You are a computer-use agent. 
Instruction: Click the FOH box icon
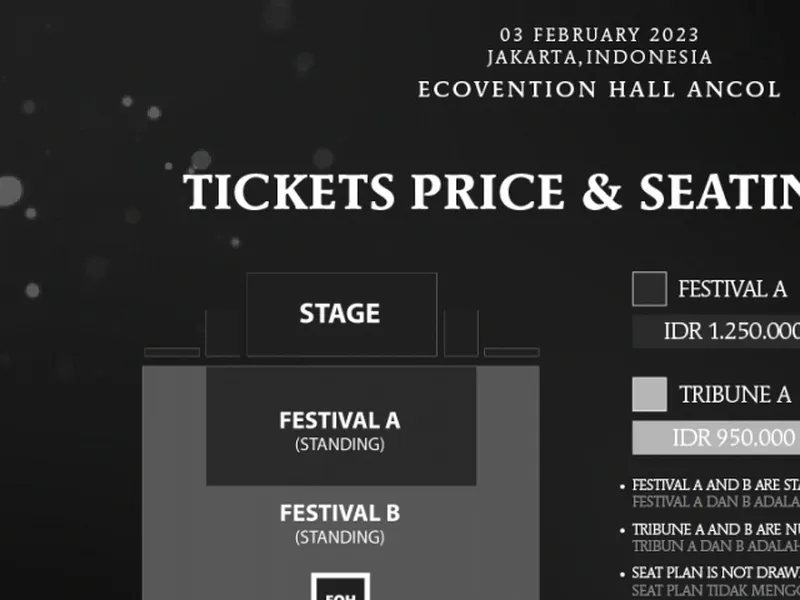tap(340, 586)
